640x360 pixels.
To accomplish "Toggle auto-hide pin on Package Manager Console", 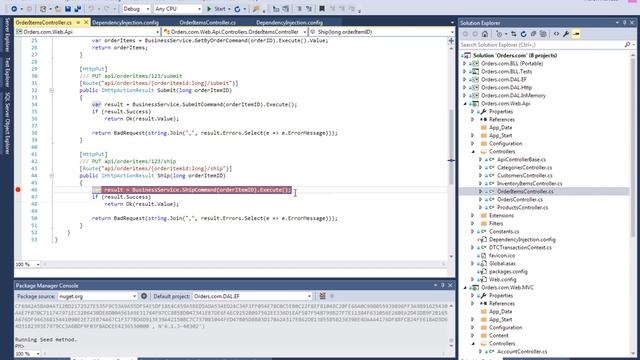I will [x=442, y=285].
